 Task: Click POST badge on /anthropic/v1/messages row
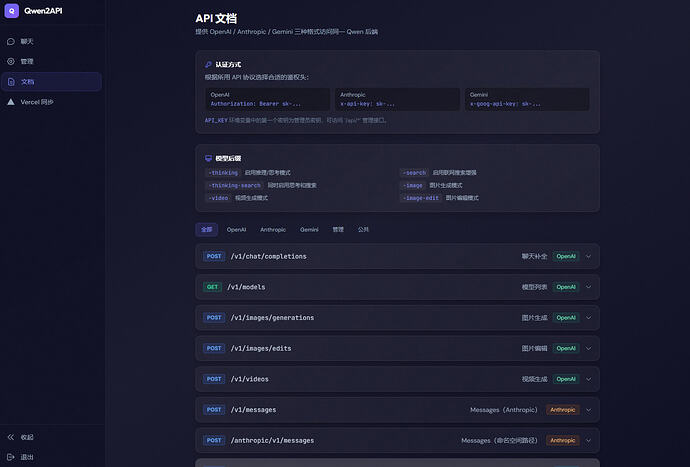click(x=214, y=441)
